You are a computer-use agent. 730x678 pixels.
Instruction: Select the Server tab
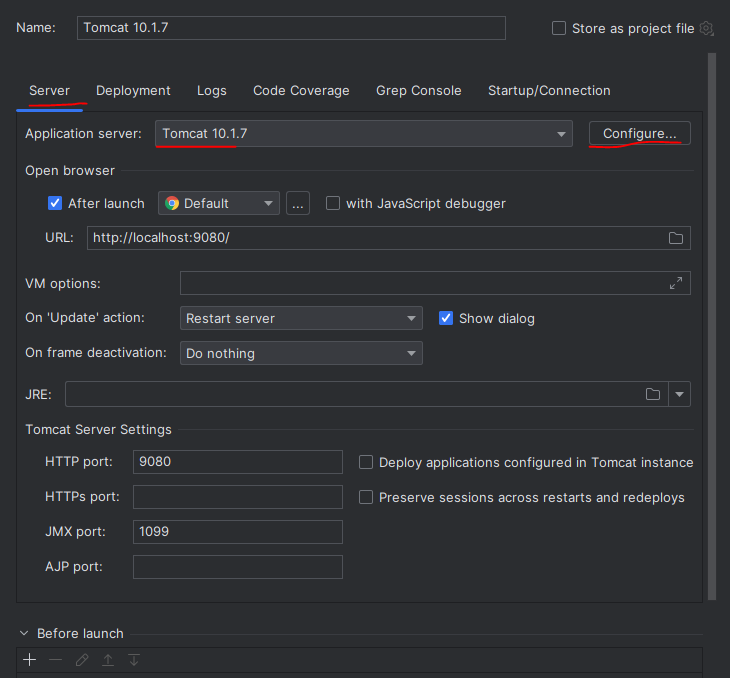tap(49, 90)
